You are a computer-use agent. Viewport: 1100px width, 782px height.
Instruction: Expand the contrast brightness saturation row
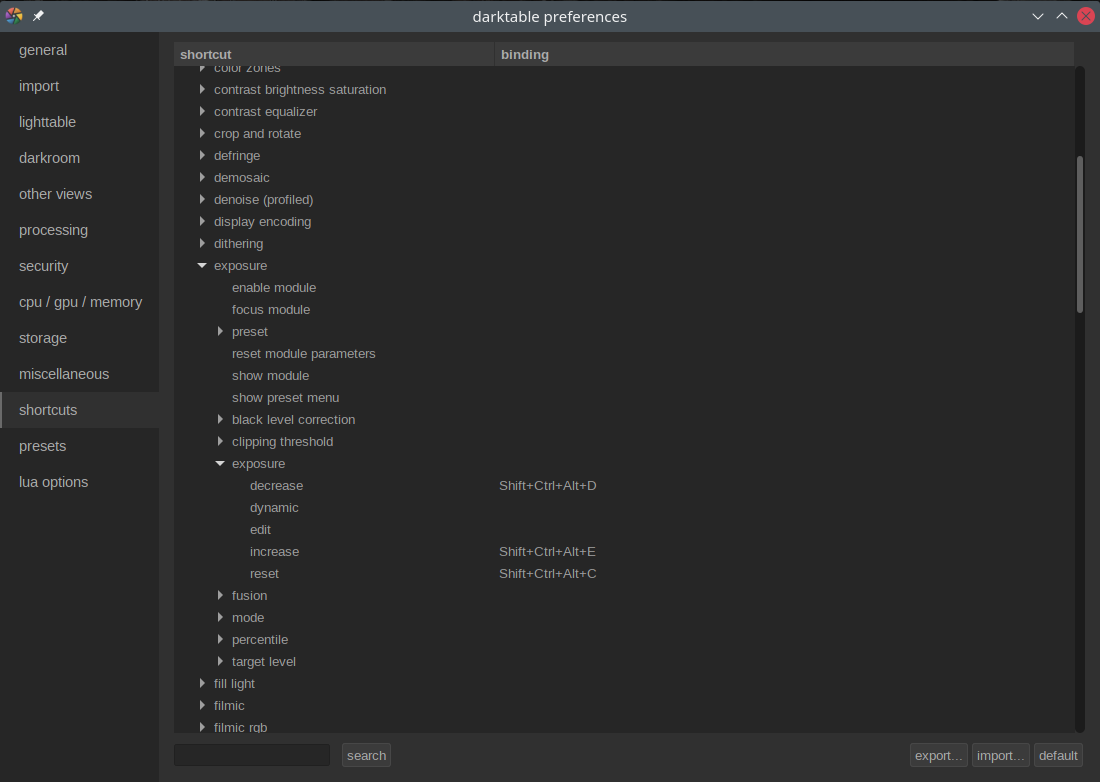(x=202, y=89)
